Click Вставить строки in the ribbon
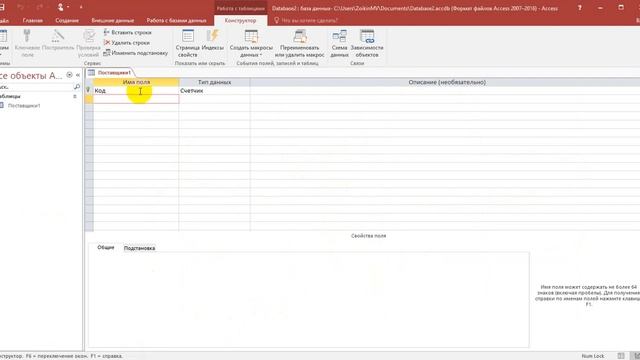This screenshot has width=640, height=360. click(x=127, y=32)
